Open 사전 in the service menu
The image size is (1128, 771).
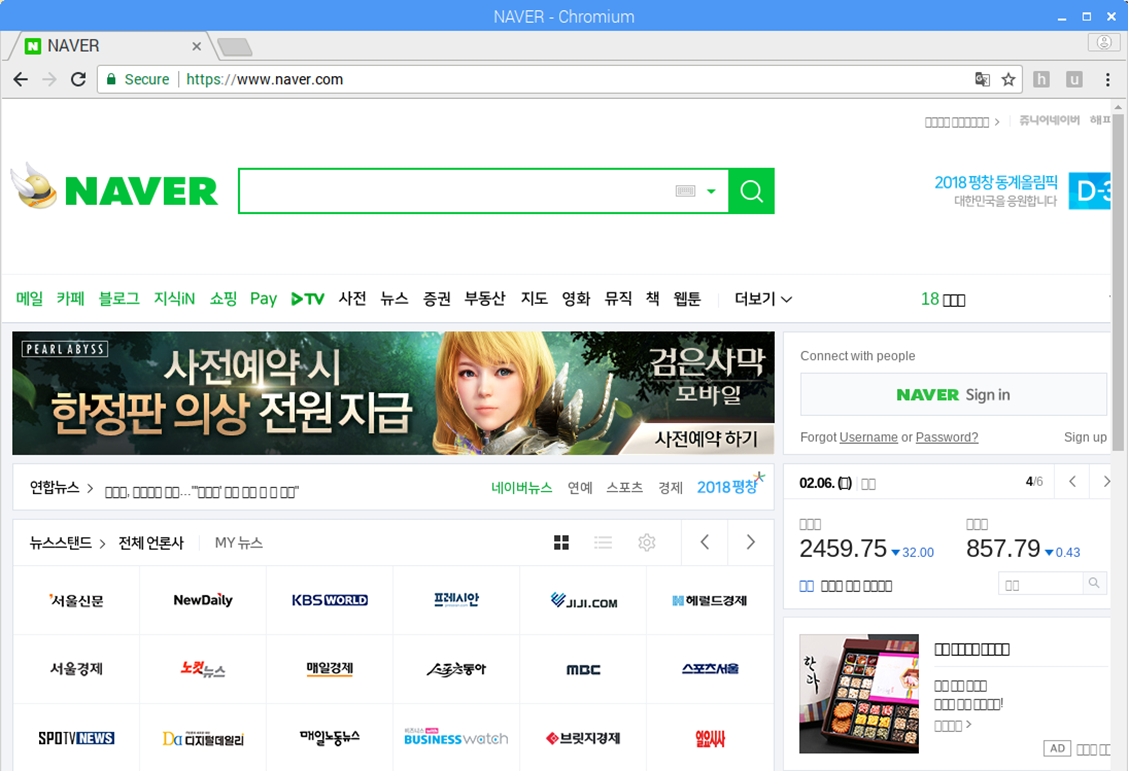(352, 298)
